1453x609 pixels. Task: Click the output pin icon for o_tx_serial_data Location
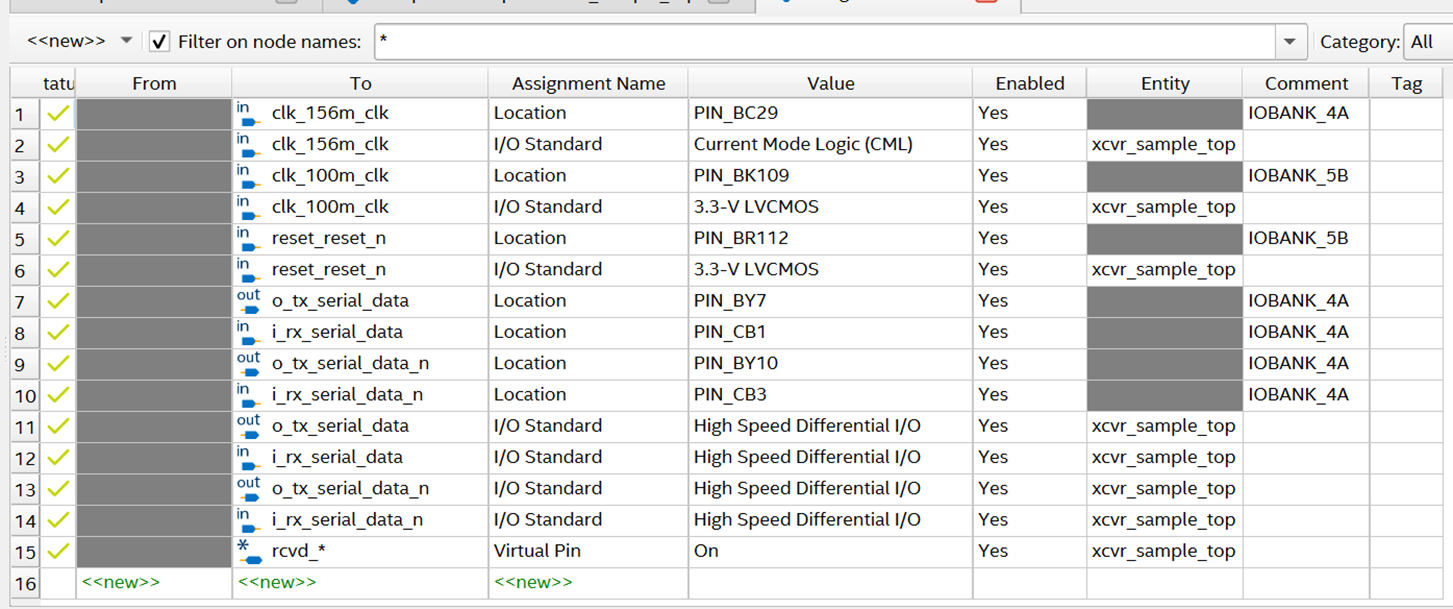tap(248, 301)
